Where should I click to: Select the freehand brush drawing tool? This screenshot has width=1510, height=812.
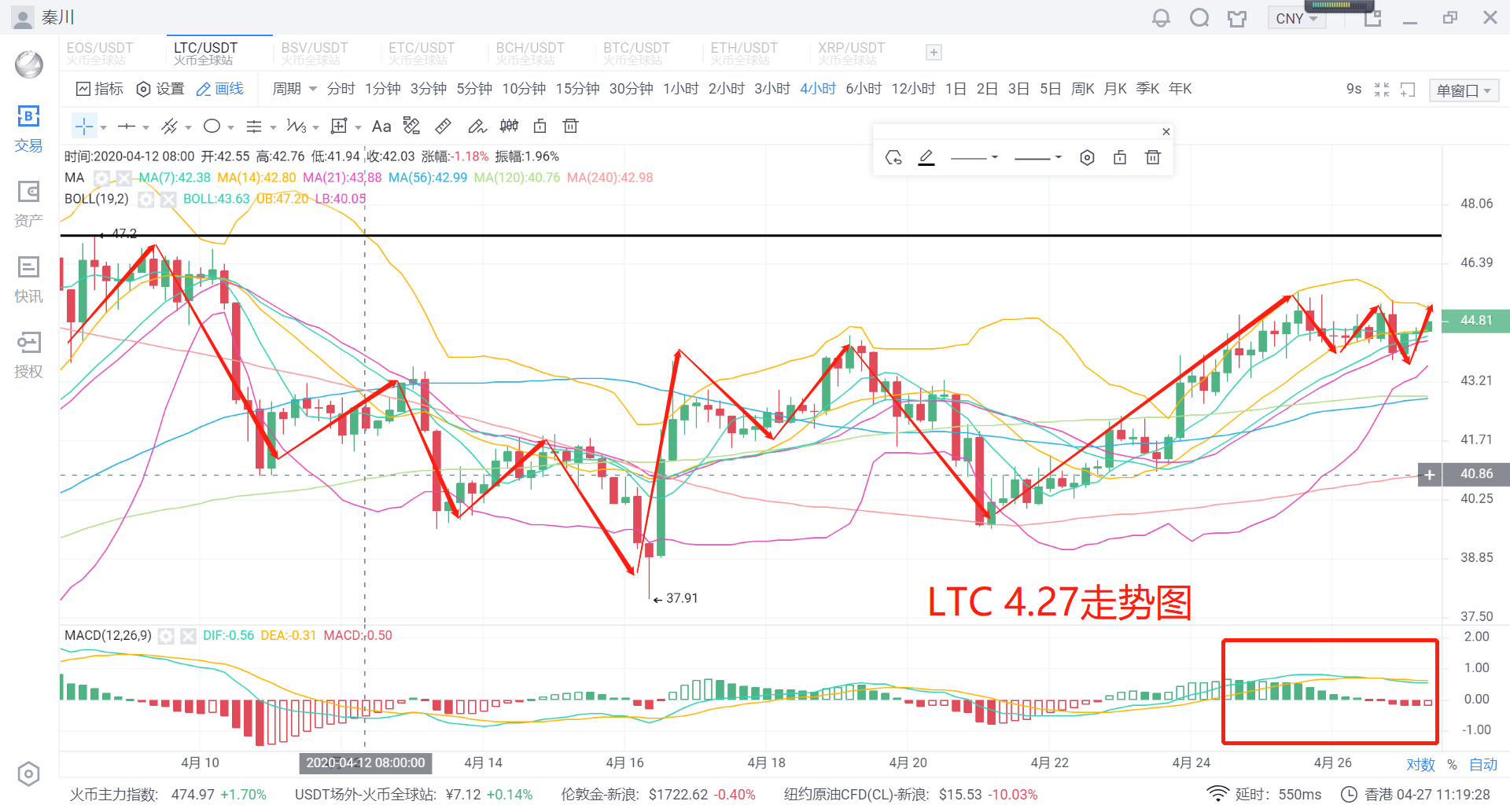click(477, 126)
